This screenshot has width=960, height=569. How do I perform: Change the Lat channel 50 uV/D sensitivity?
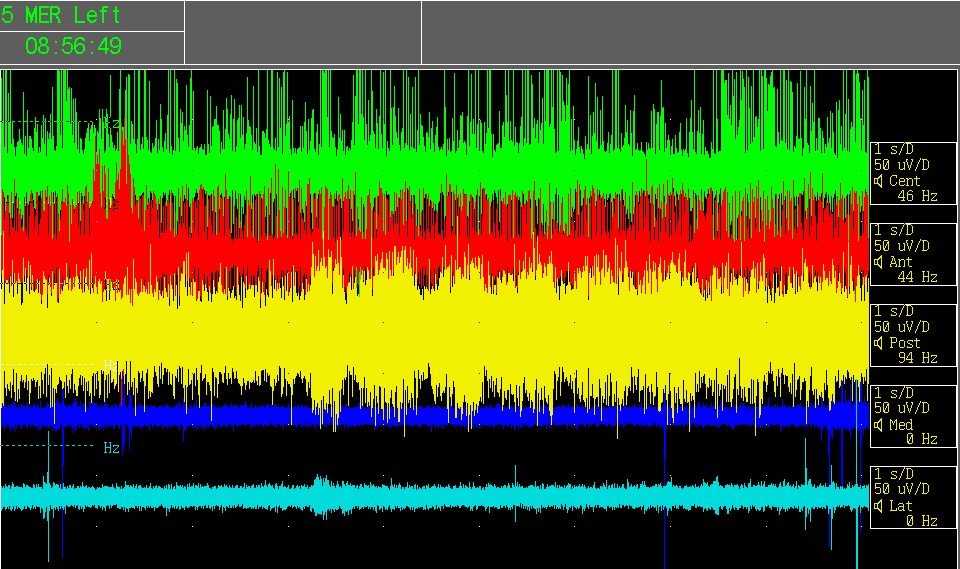tap(901, 489)
